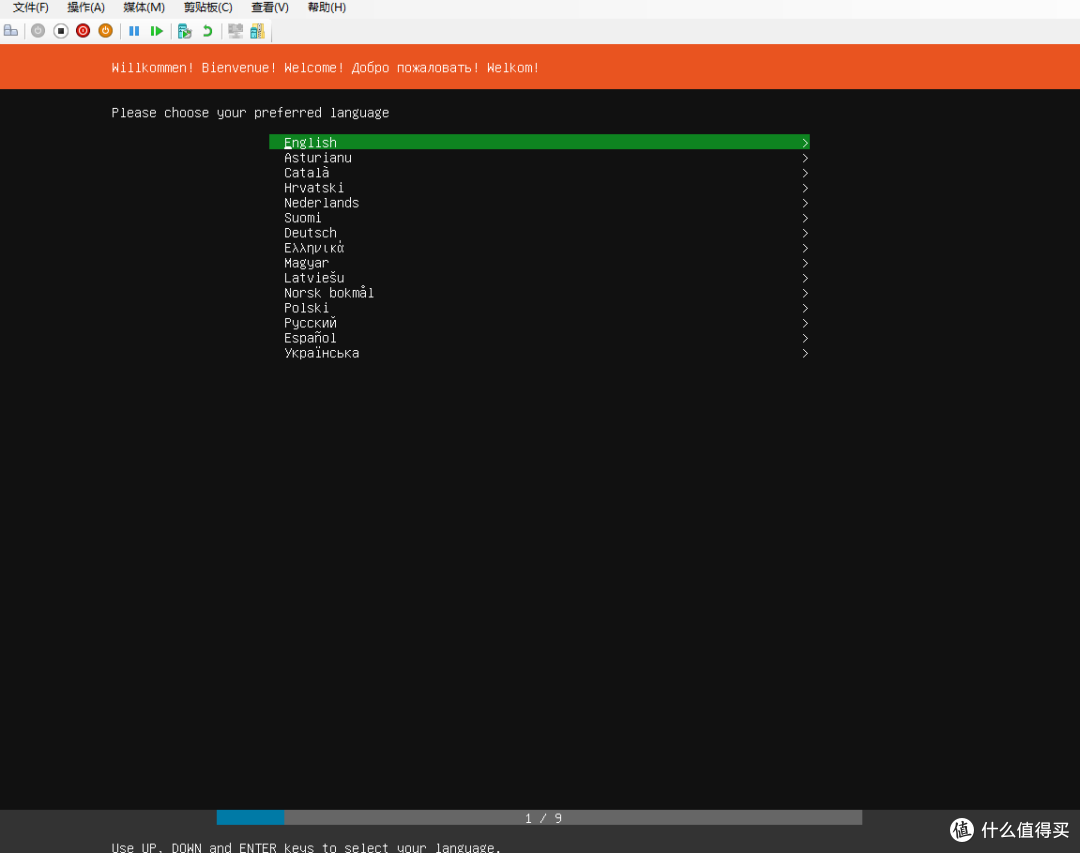Expand the Українська row chevron
Viewport: 1080px width, 853px height.
[x=804, y=353]
